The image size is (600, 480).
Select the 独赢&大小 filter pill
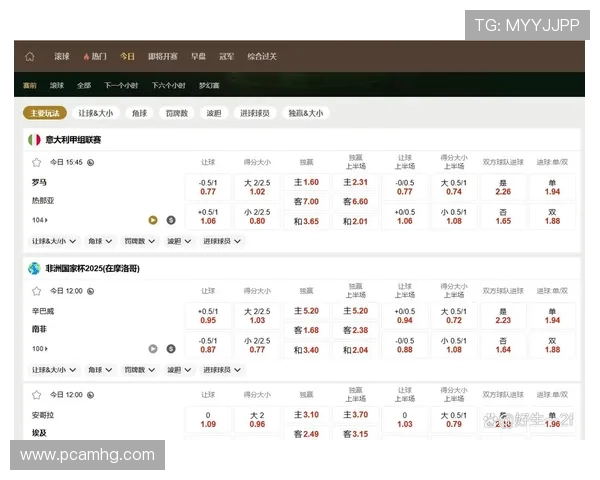point(306,113)
